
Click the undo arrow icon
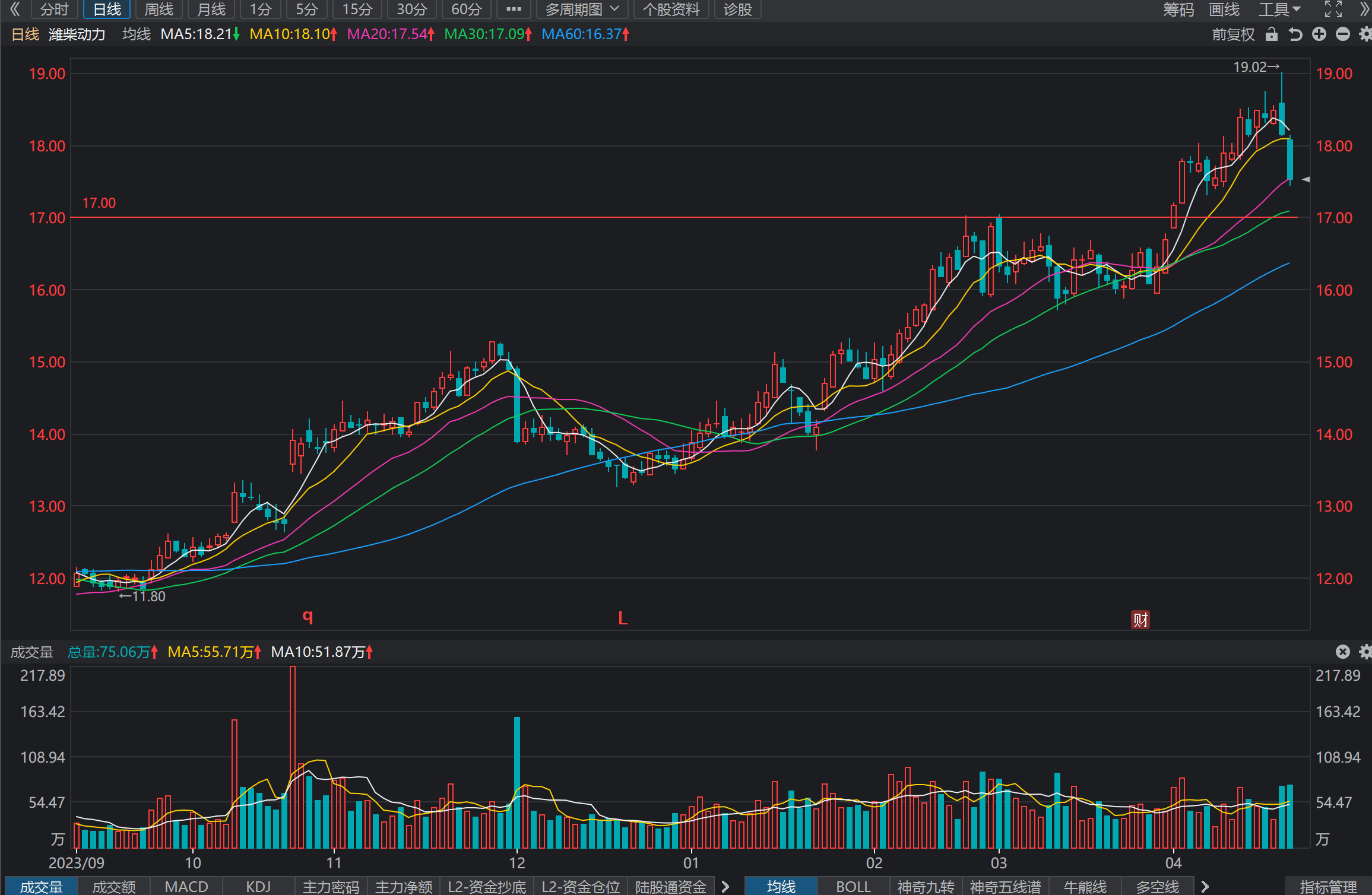[x=1295, y=34]
